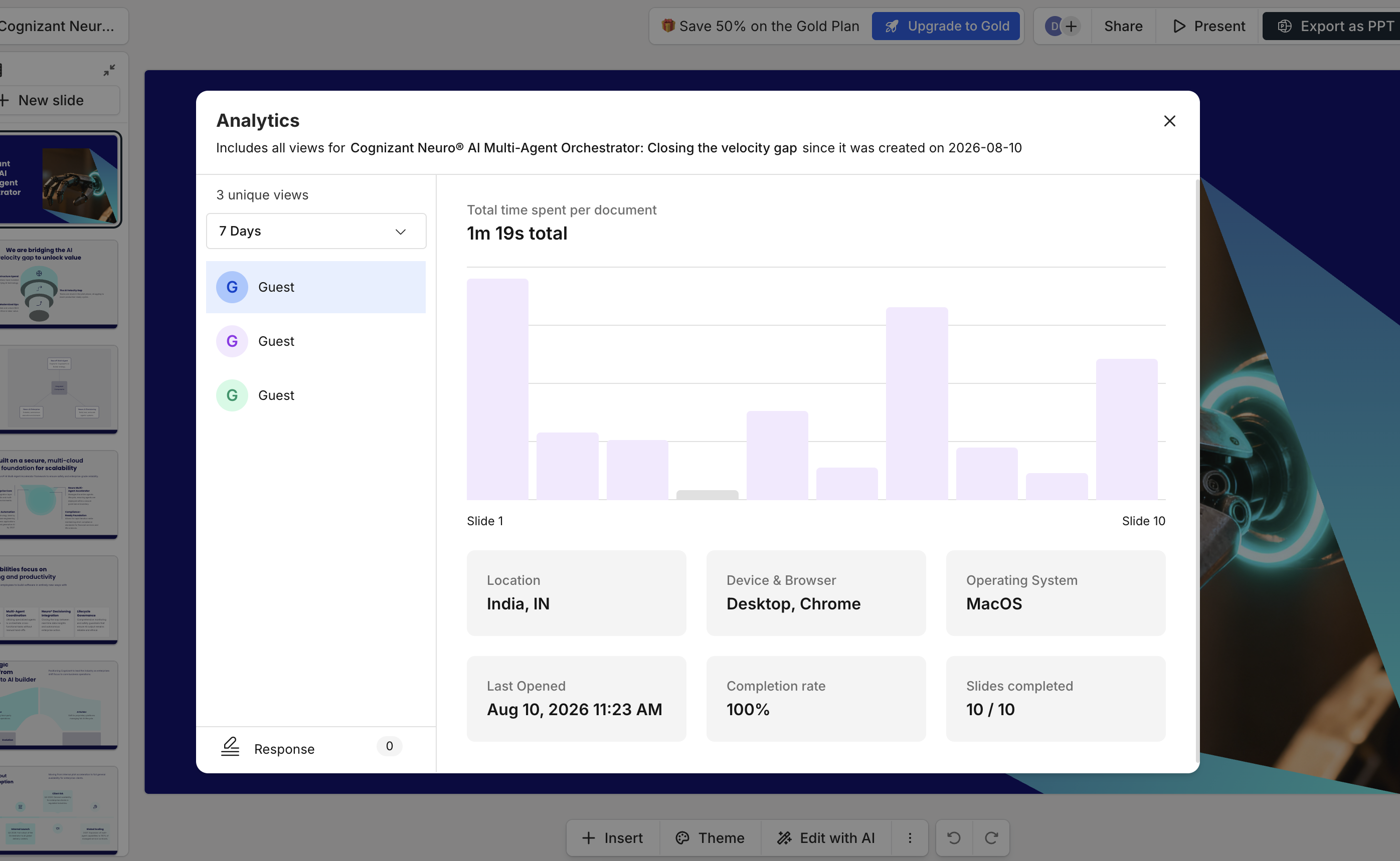Open the Theme options

pos(710,837)
